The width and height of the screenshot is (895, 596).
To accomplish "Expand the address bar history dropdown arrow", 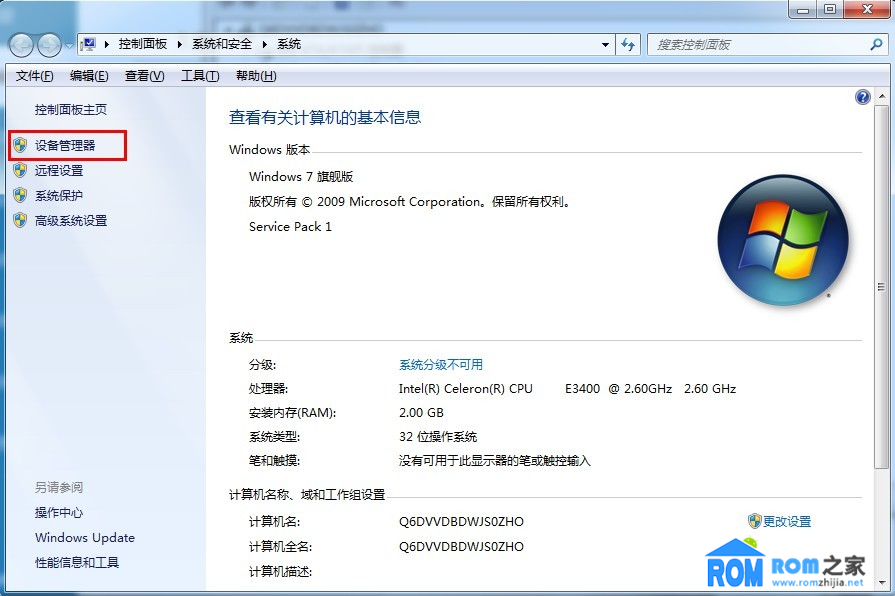I will (x=605, y=45).
